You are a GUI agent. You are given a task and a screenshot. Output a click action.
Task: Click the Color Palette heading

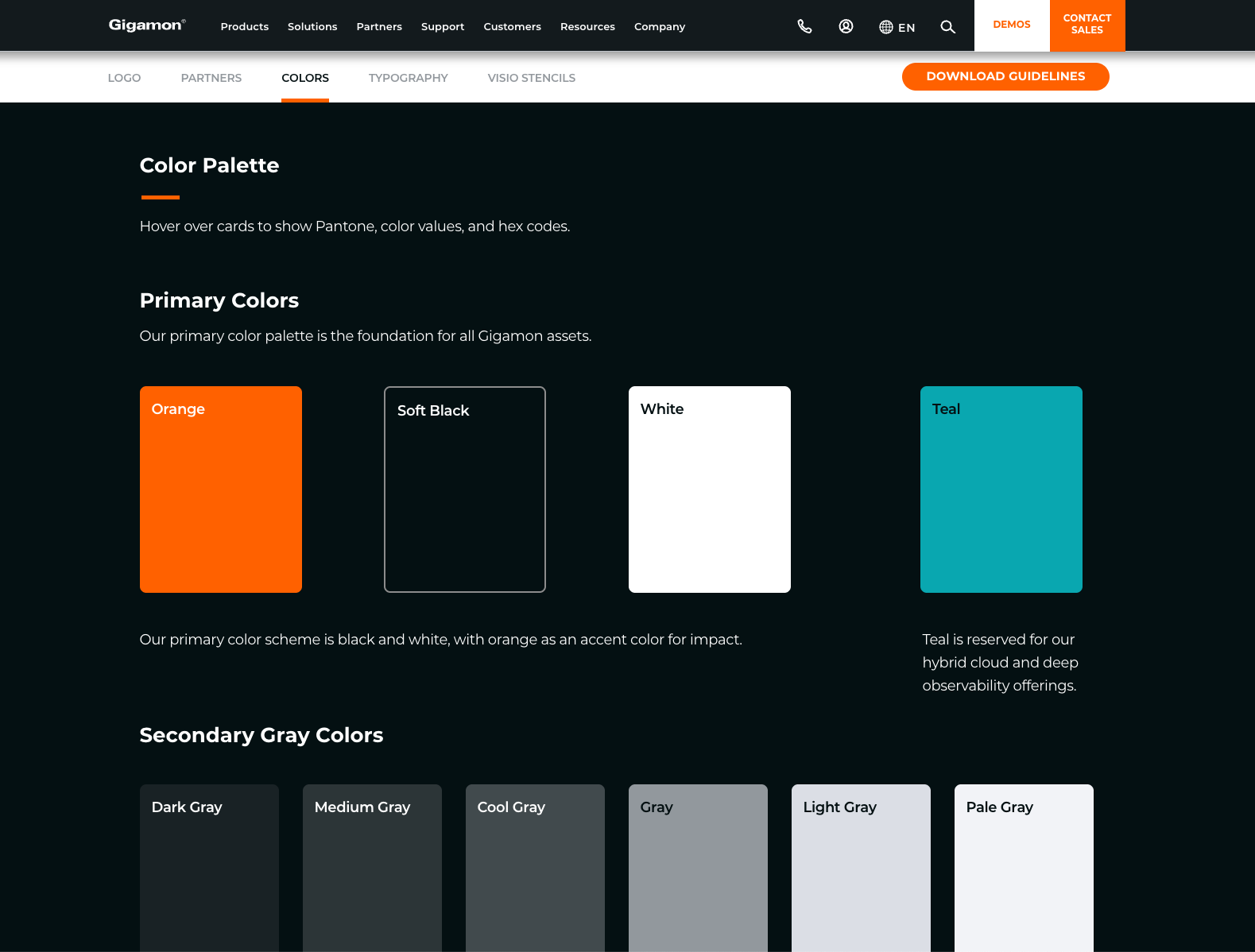[x=209, y=165]
